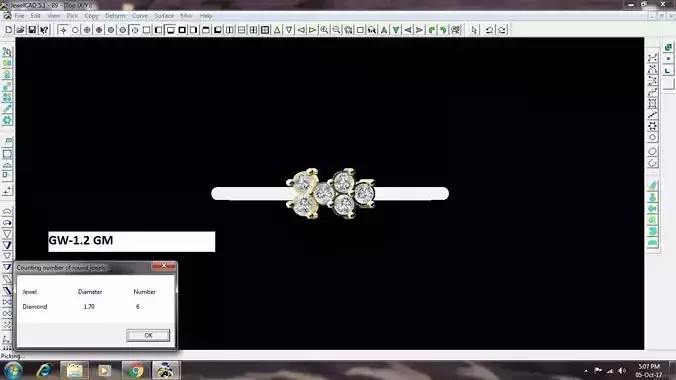The height and width of the screenshot is (380, 676).
Task: Open the Copy menu
Action: (91, 16)
